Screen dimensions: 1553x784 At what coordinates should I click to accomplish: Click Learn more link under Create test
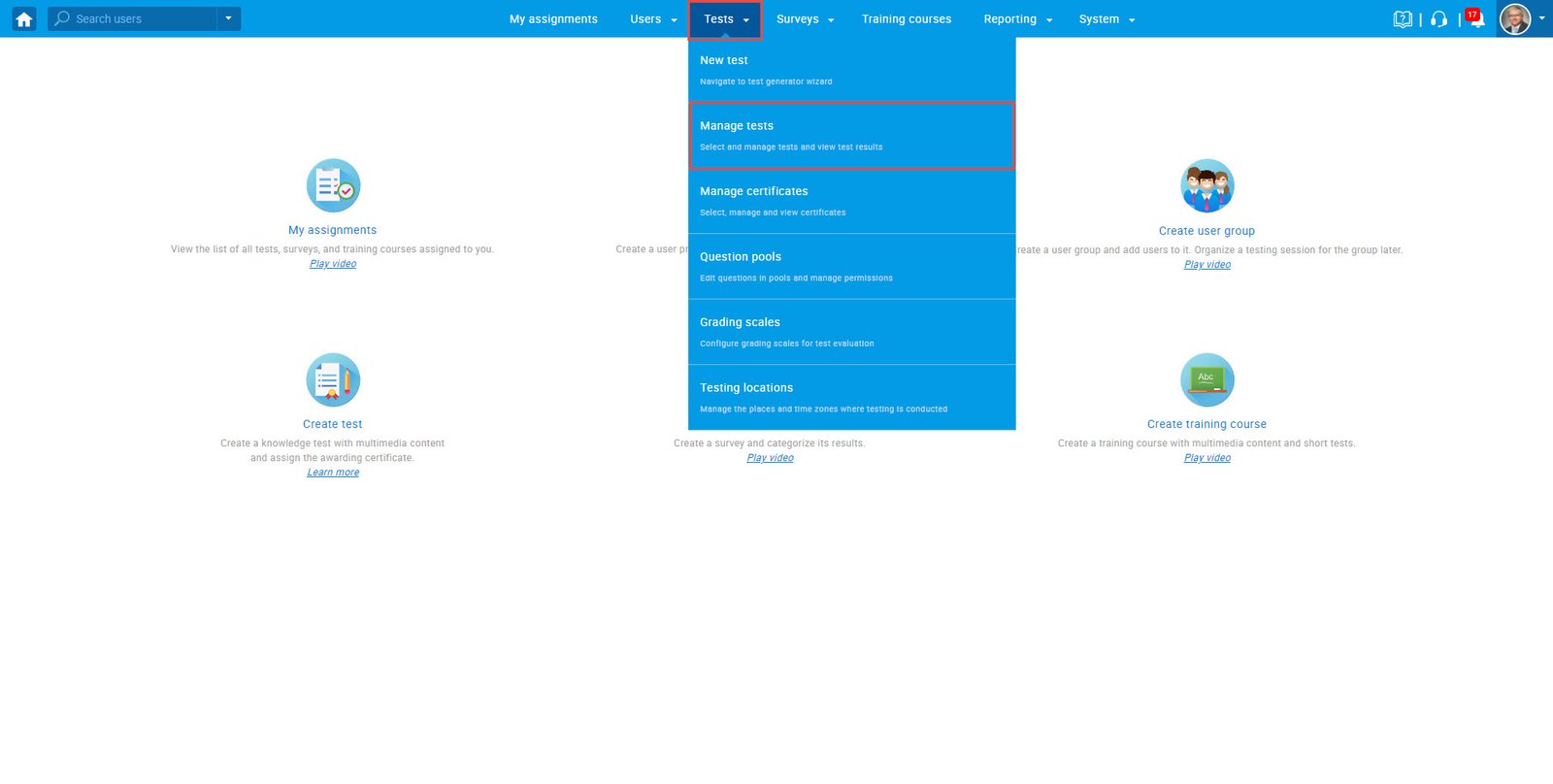tap(333, 473)
